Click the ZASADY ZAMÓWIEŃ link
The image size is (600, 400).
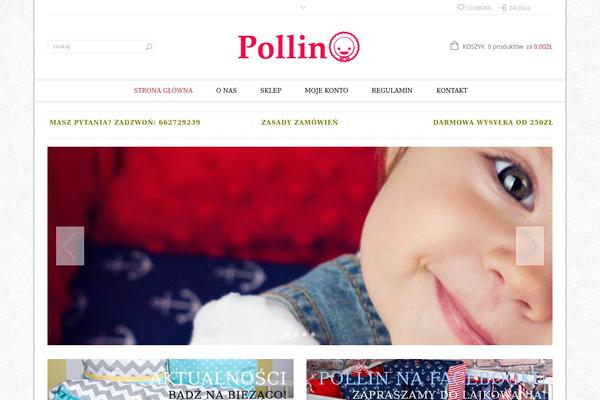point(300,122)
